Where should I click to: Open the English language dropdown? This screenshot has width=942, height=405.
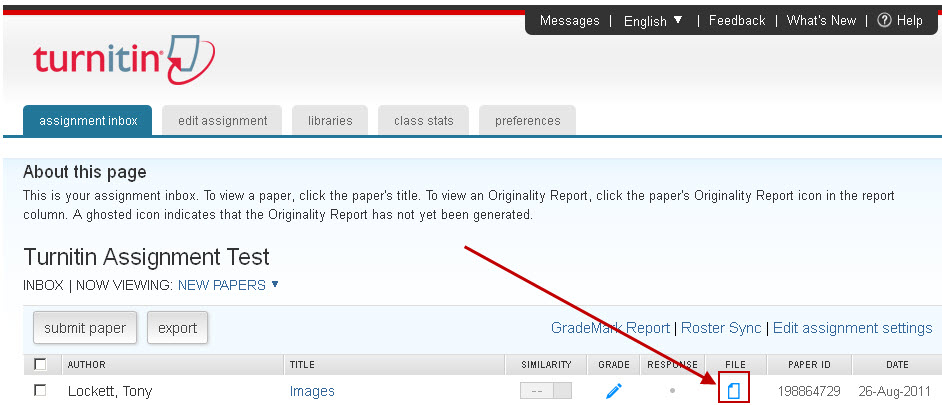[654, 21]
